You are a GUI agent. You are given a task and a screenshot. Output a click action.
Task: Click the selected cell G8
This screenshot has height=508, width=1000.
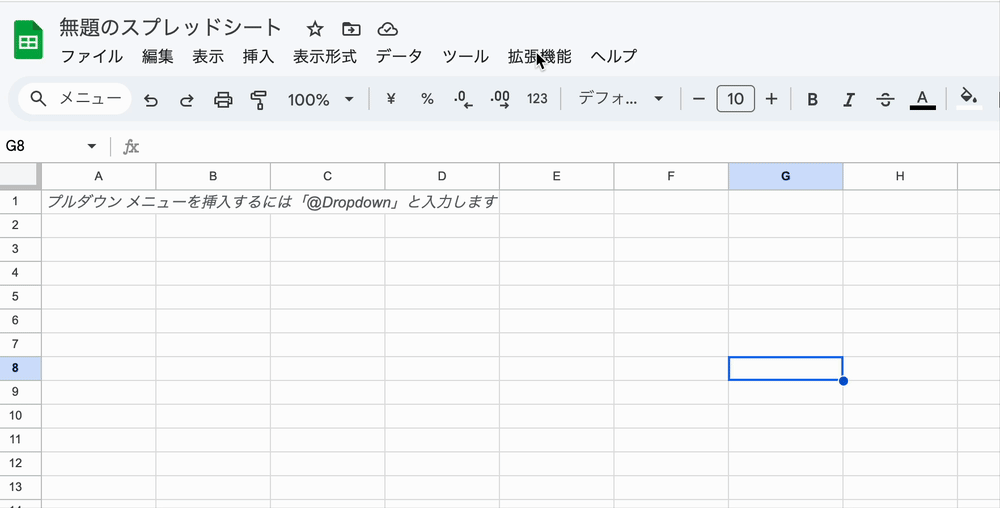786,368
